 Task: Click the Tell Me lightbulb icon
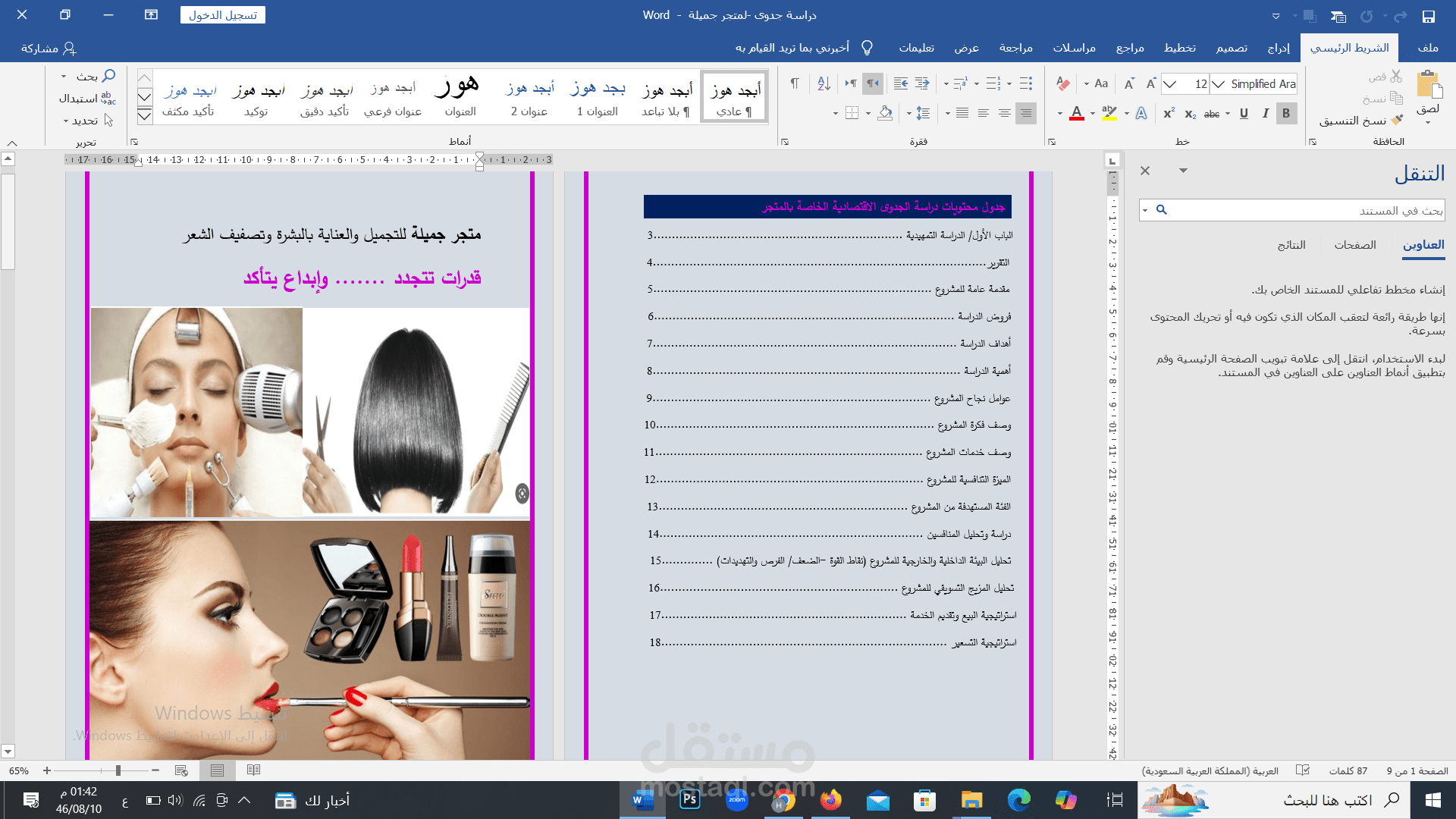(x=867, y=48)
